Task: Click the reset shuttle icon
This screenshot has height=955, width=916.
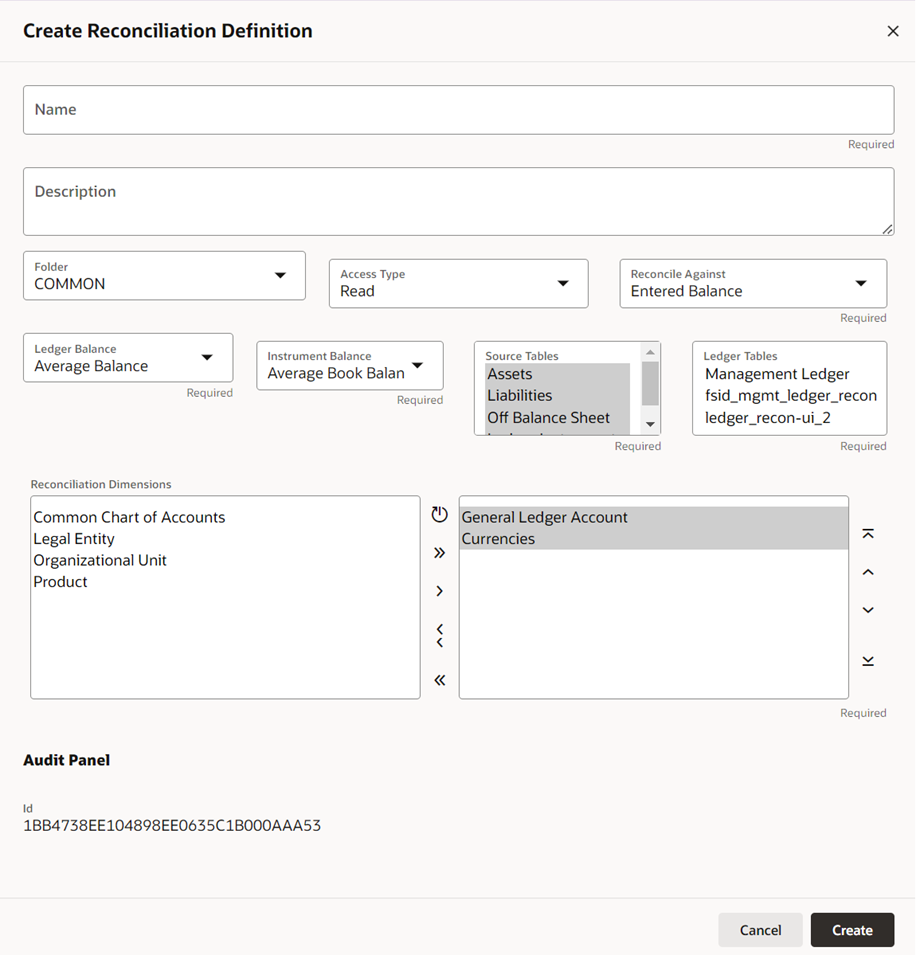Action: click(x=439, y=514)
